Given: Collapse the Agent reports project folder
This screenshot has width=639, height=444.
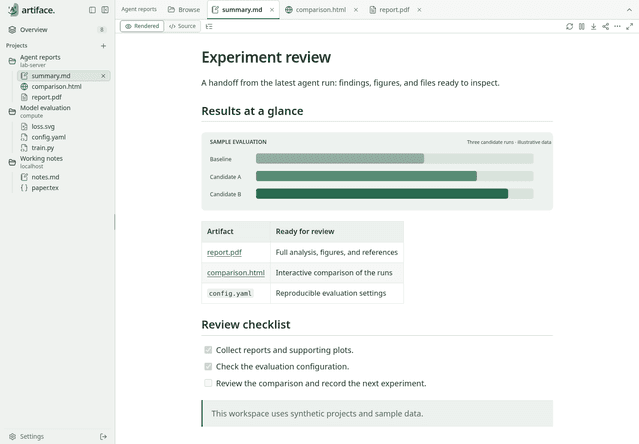Looking at the screenshot, I should pos(12,61).
